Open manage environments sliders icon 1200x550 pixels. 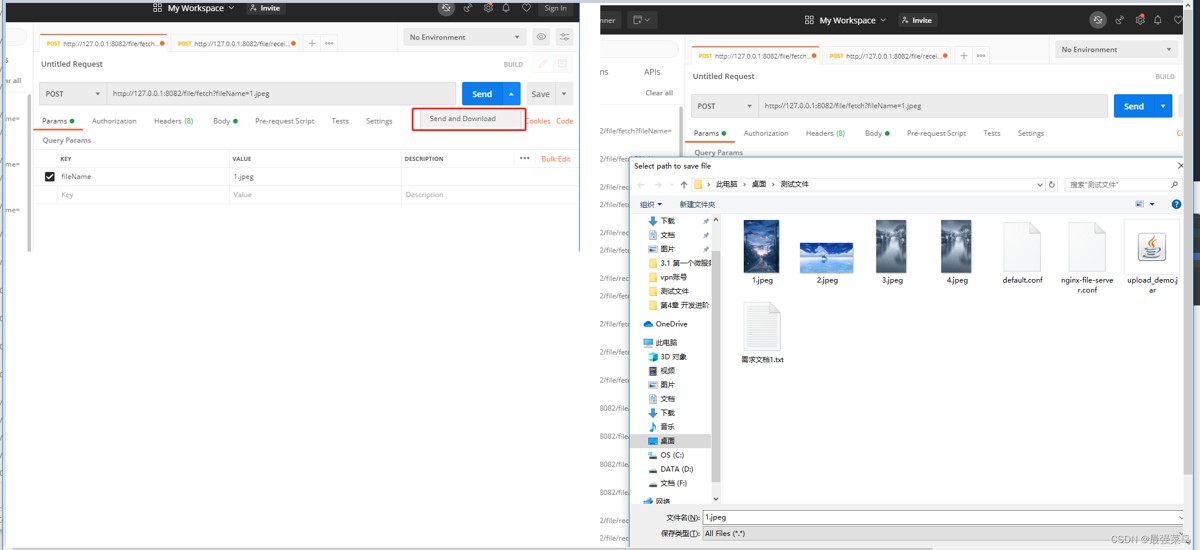(x=565, y=37)
